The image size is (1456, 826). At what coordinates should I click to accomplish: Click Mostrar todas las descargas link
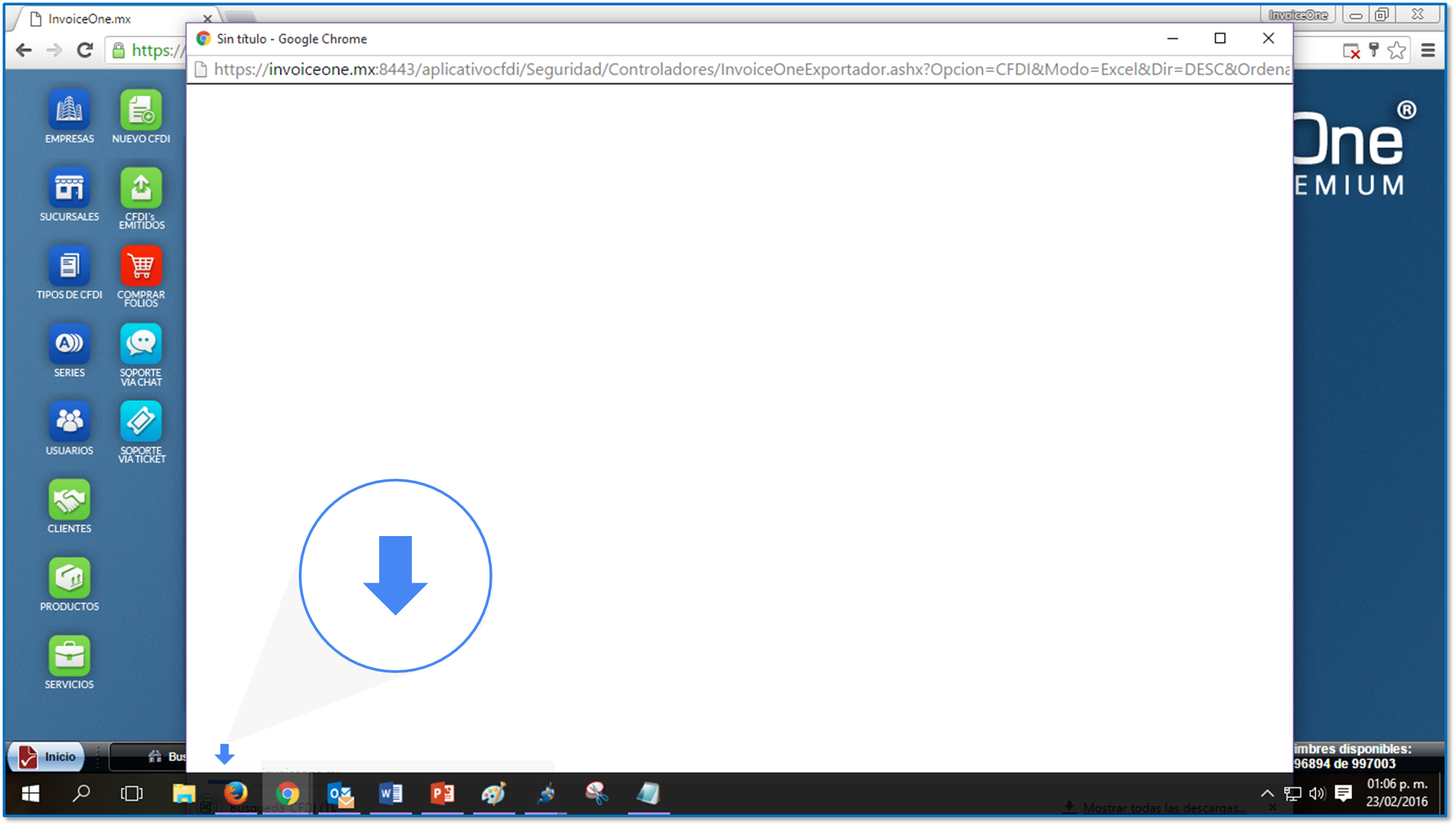[1163, 807]
